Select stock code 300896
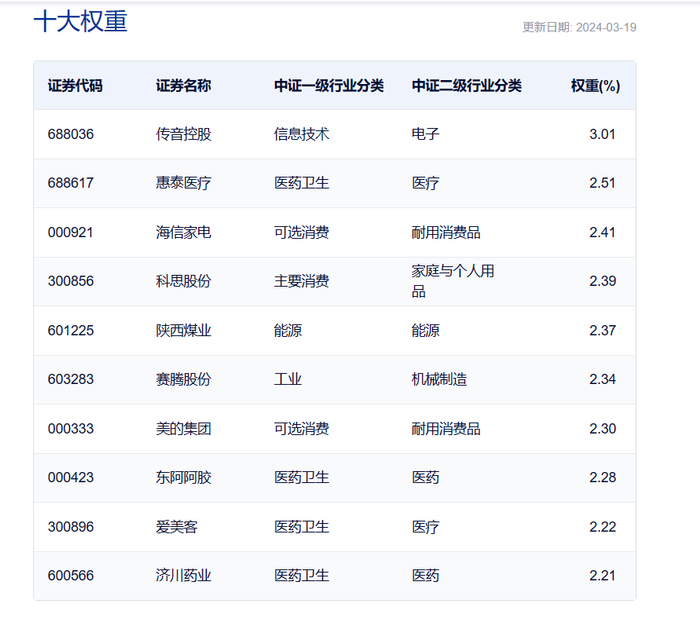The height and width of the screenshot is (622, 700). click(71, 527)
